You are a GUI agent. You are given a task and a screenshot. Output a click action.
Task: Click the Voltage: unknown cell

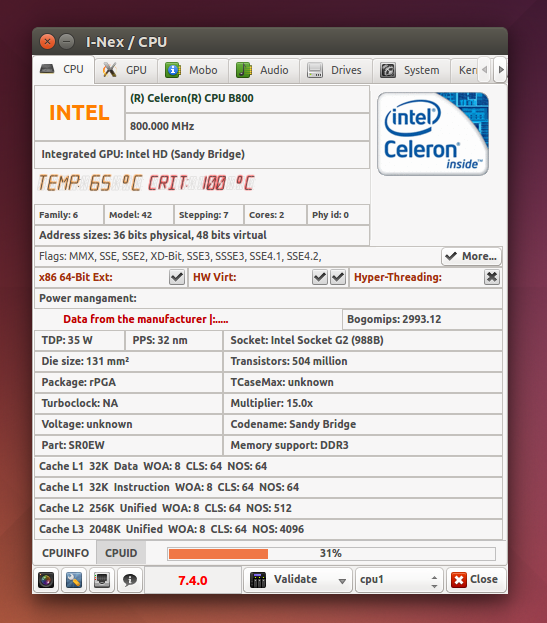click(x=128, y=425)
